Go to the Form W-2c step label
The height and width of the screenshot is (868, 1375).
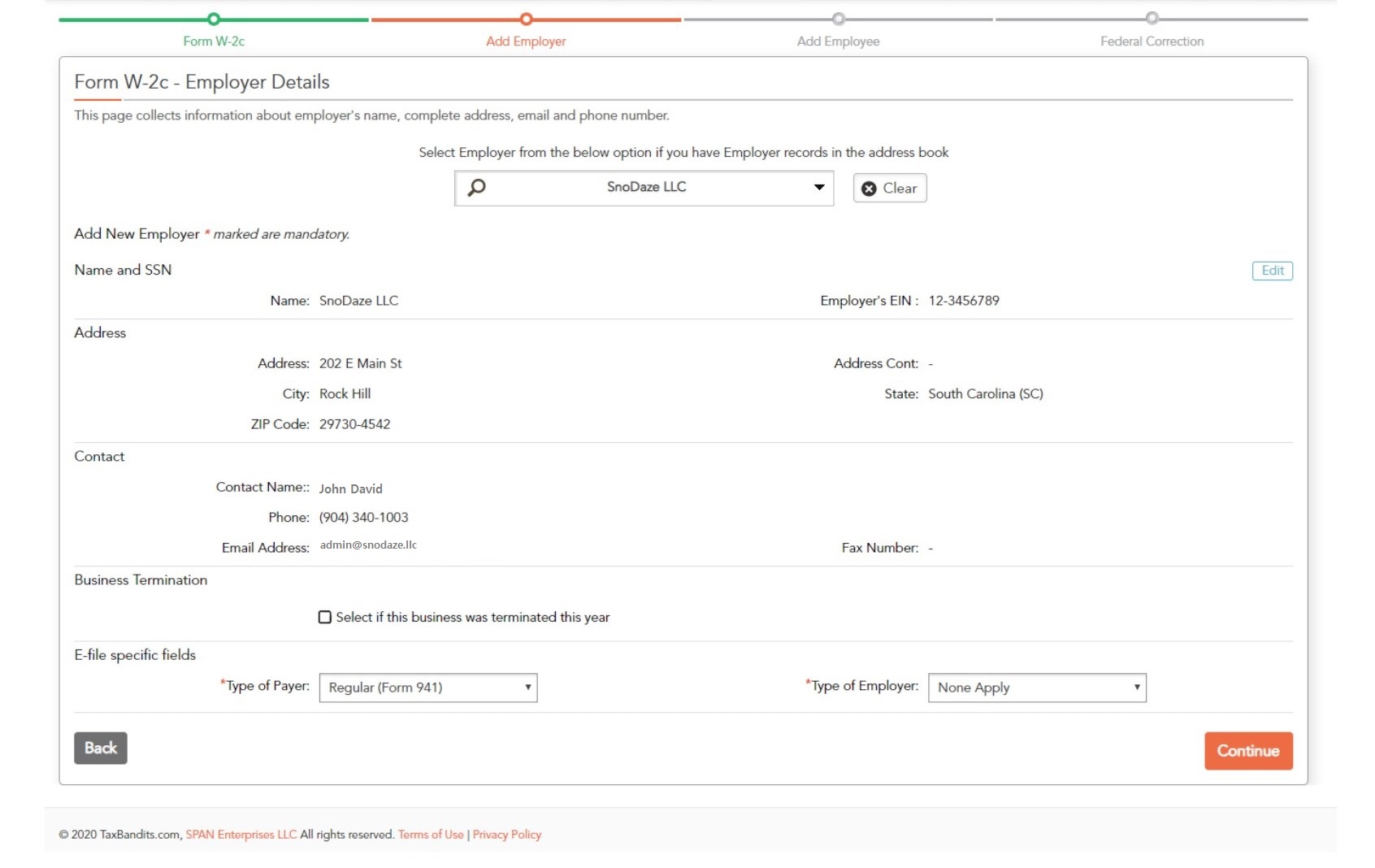tap(214, 41)
